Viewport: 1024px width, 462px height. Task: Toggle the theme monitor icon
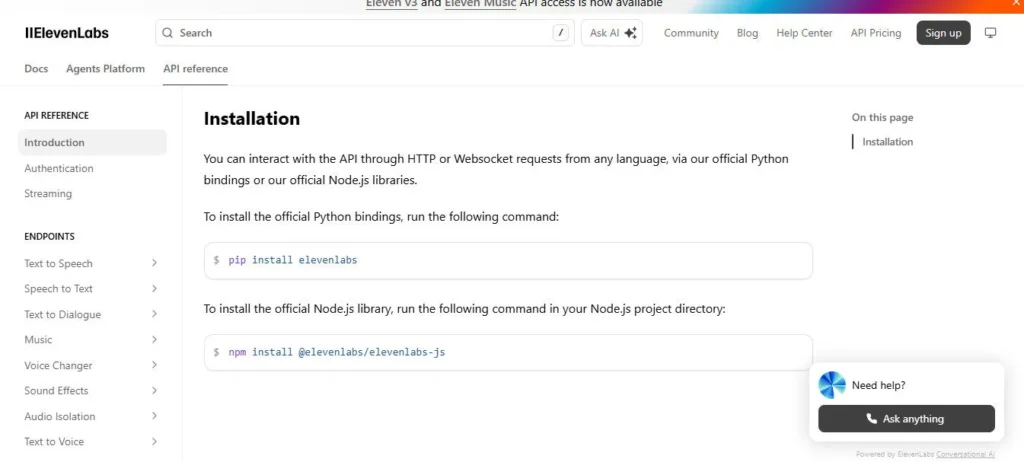click(x=991, y=33)
